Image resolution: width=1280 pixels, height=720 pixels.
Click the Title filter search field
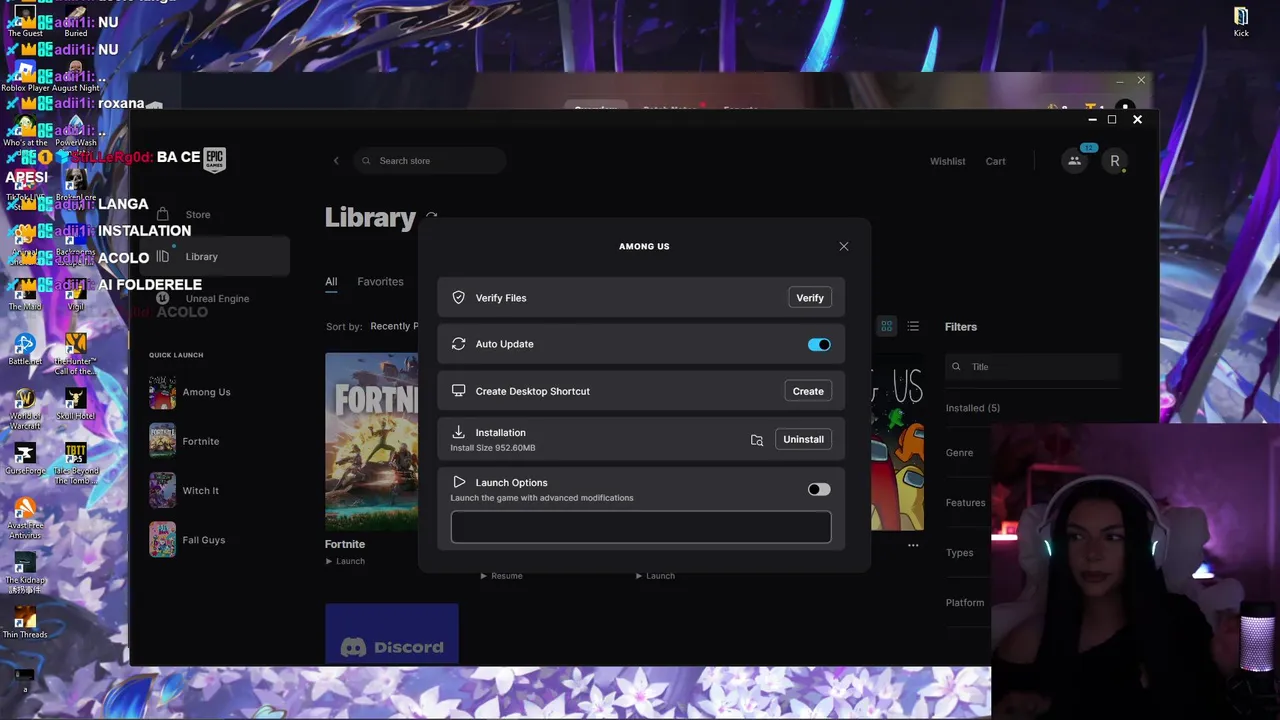1032,367
